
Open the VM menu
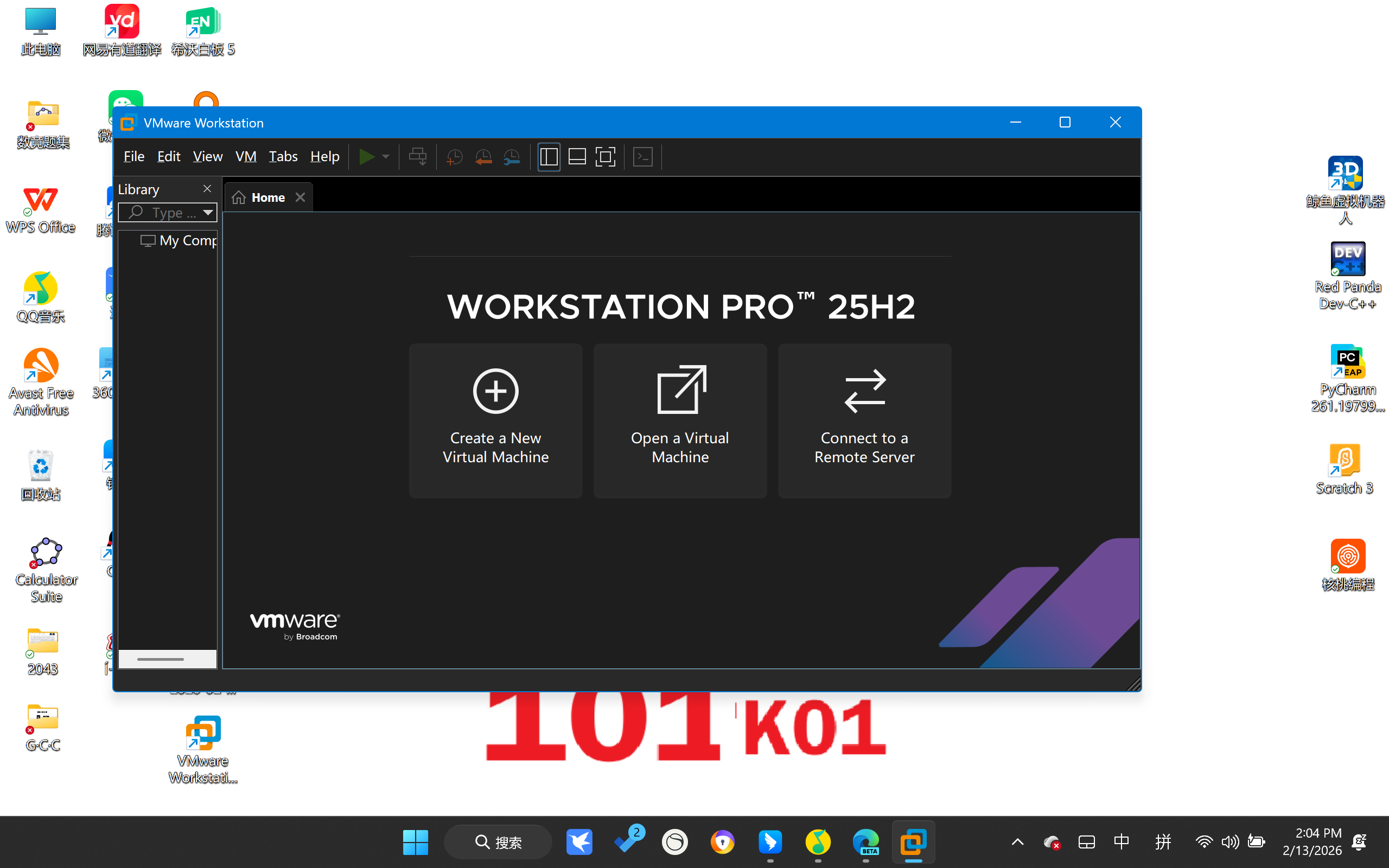246,157
